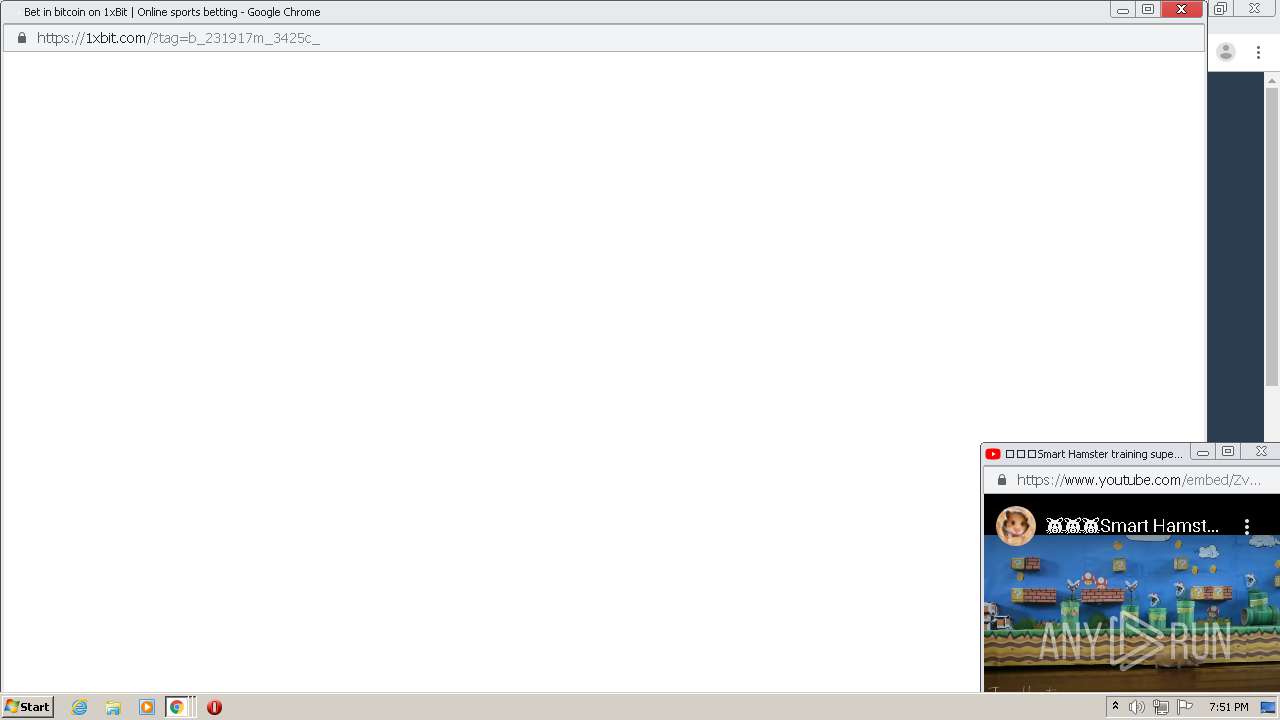The image size is (1280, 720).
Task: Open the YouTube player more options menu
Action: tap(1247, 526)
